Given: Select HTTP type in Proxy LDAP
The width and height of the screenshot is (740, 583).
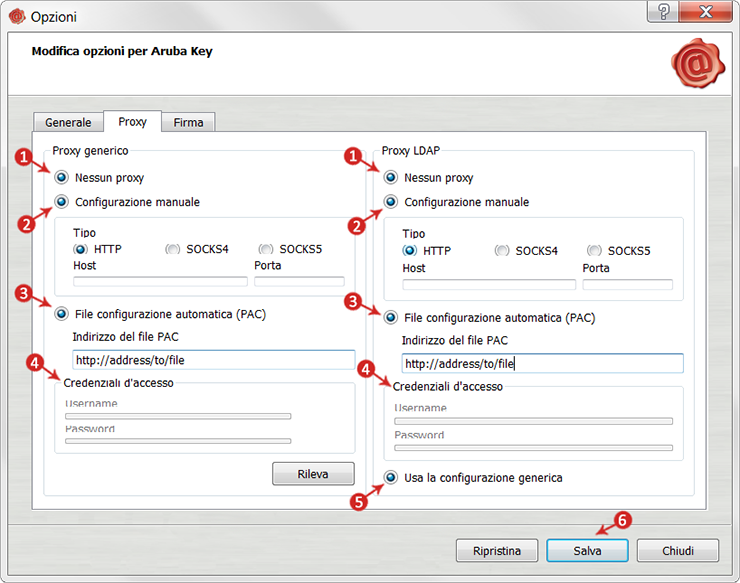Looking at the screenshot, I should (x=409, y=251).
